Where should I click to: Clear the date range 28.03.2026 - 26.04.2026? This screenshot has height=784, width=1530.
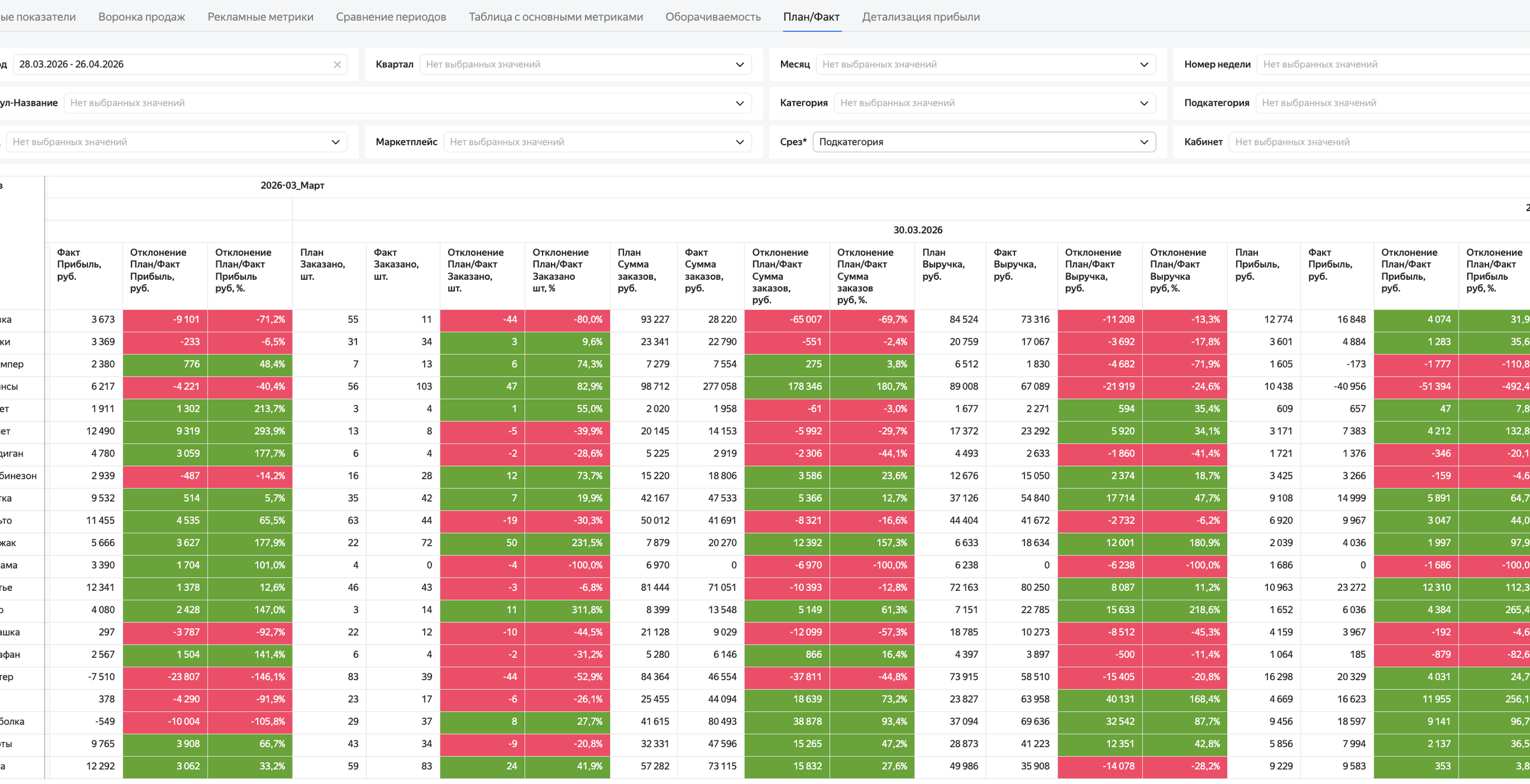[x=337, y=64]
